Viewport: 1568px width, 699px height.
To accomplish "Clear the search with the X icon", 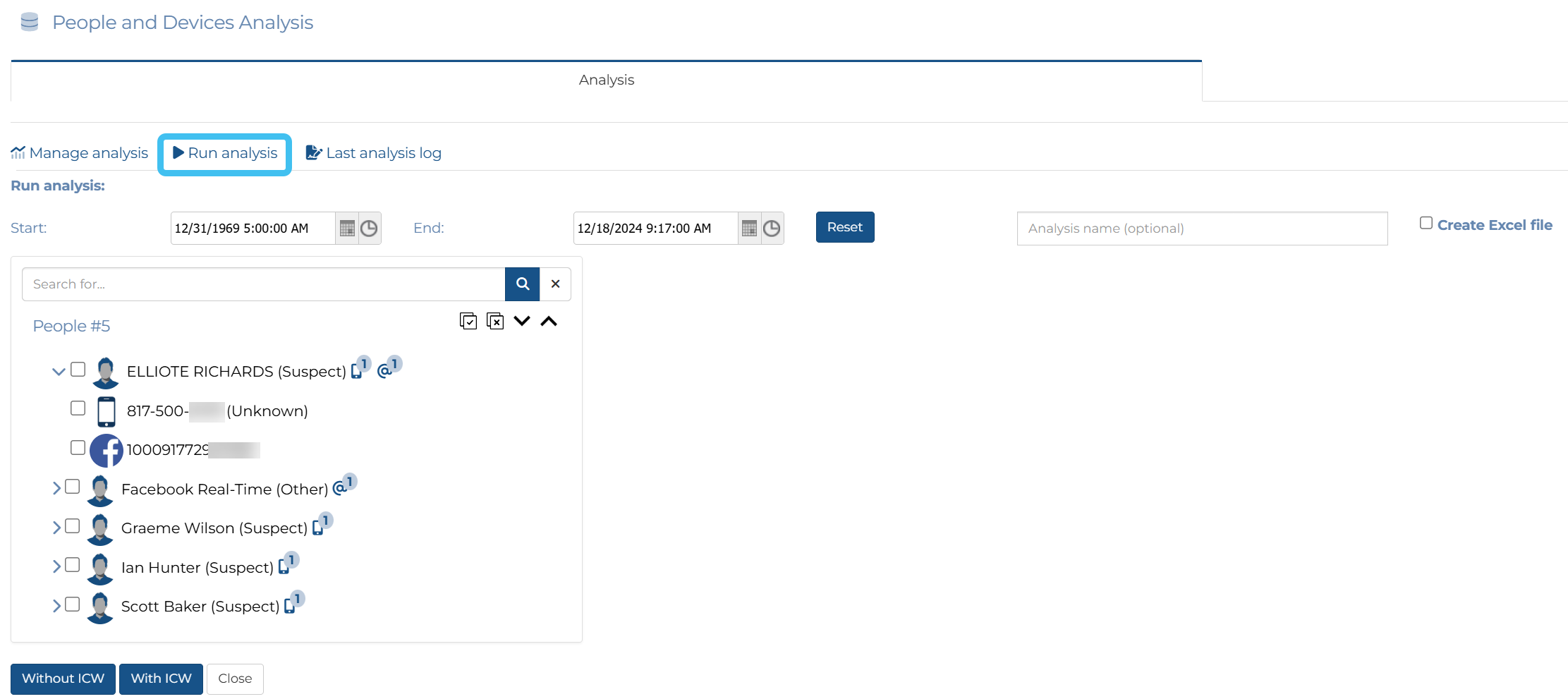I will click(555, 284).
